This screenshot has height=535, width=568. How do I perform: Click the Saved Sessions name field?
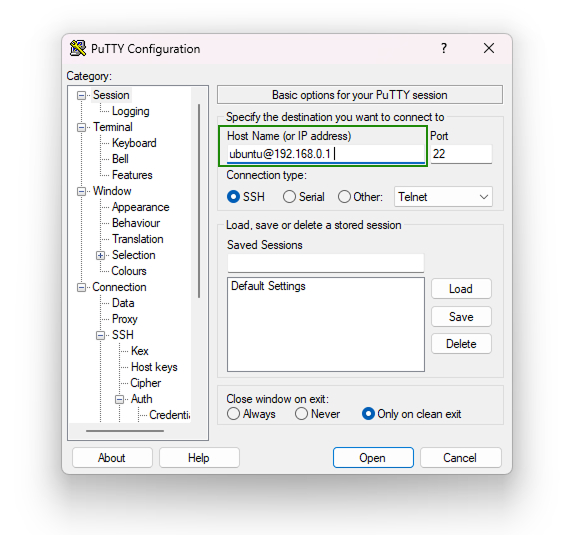point(326,263)
